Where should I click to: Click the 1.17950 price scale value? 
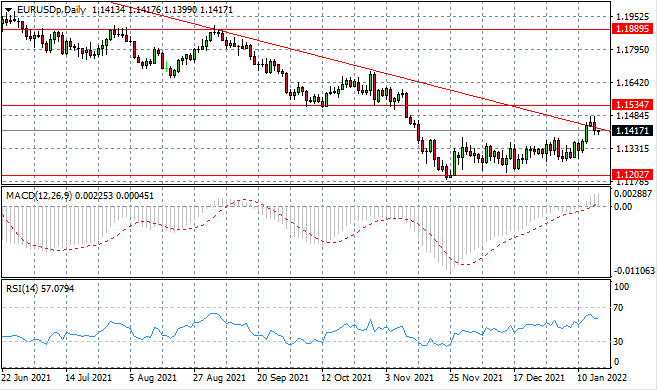coord(632,50)
